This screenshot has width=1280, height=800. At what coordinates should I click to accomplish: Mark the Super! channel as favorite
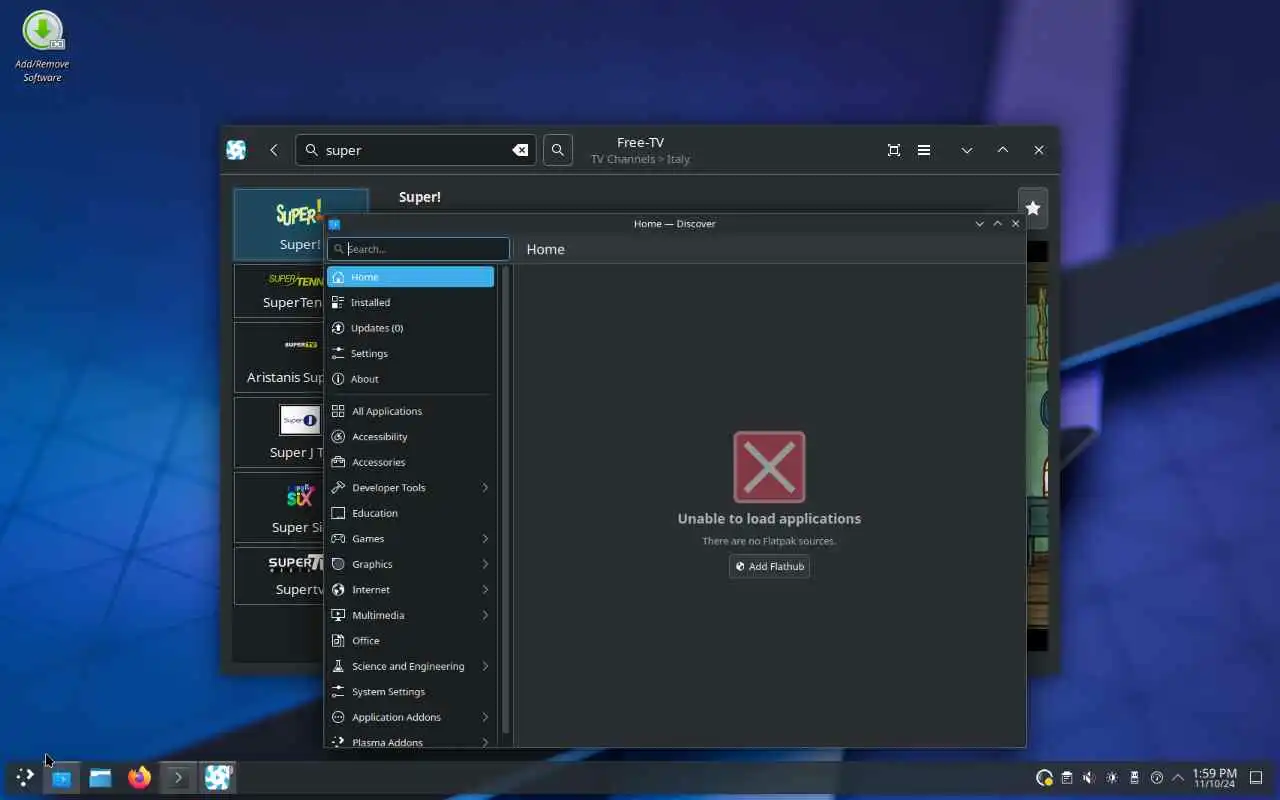[x=1033, y=208]
